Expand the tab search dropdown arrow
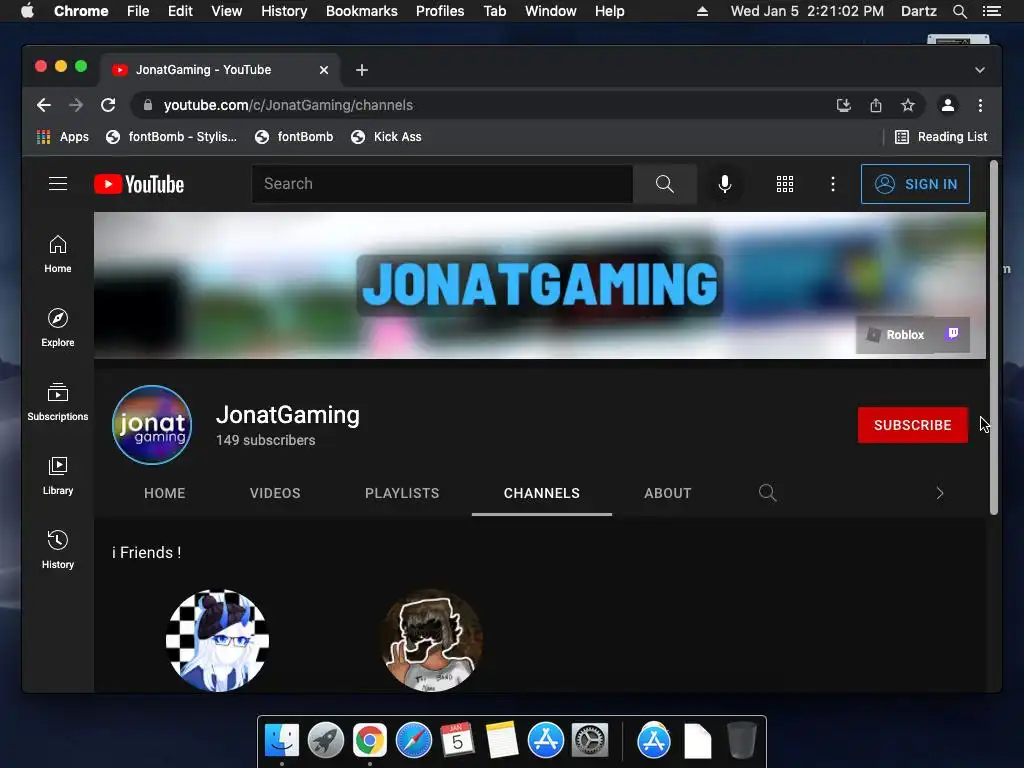1024x768 pixels. pos(980,70)
